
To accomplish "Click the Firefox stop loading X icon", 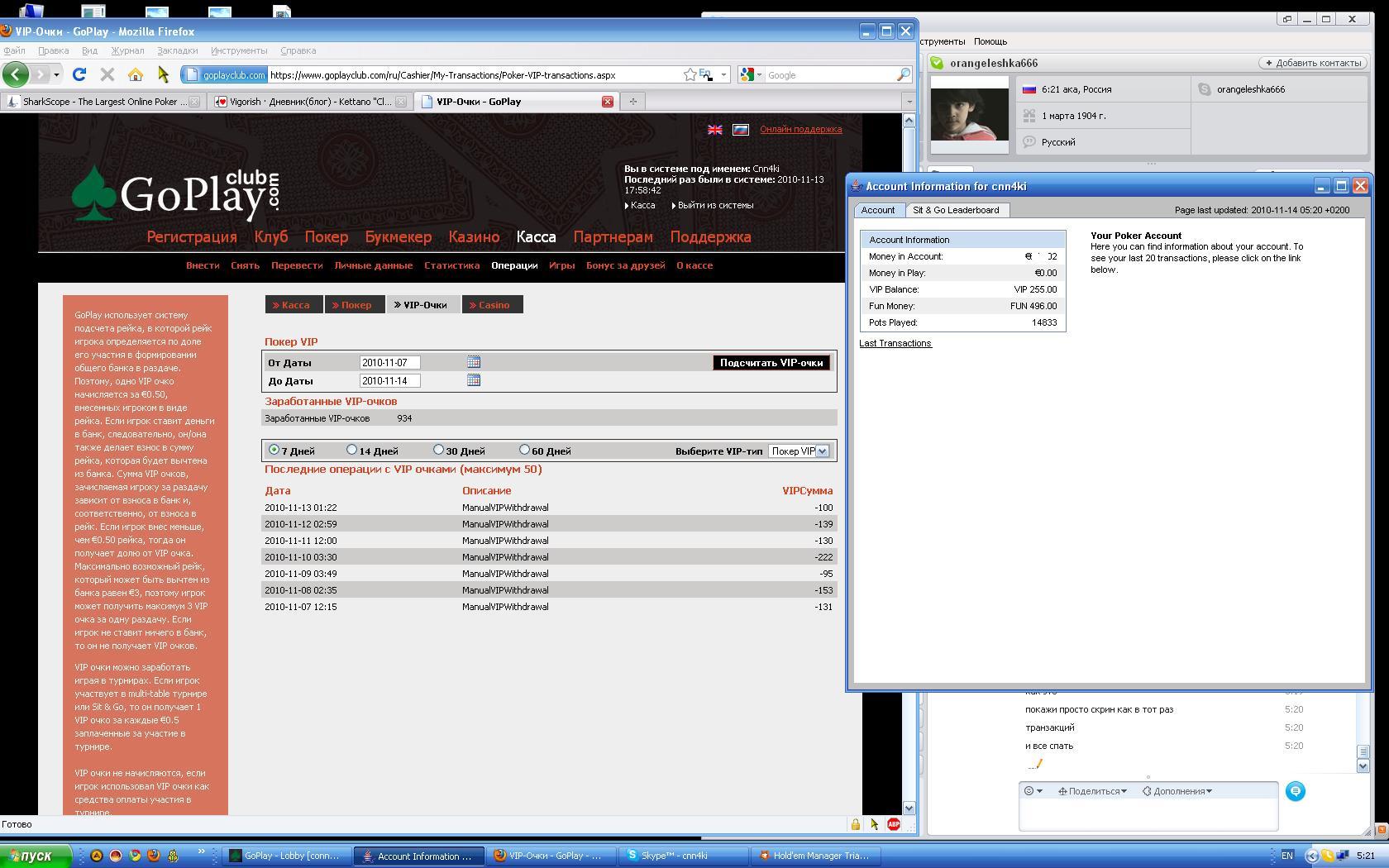I will tap(107, 74).
